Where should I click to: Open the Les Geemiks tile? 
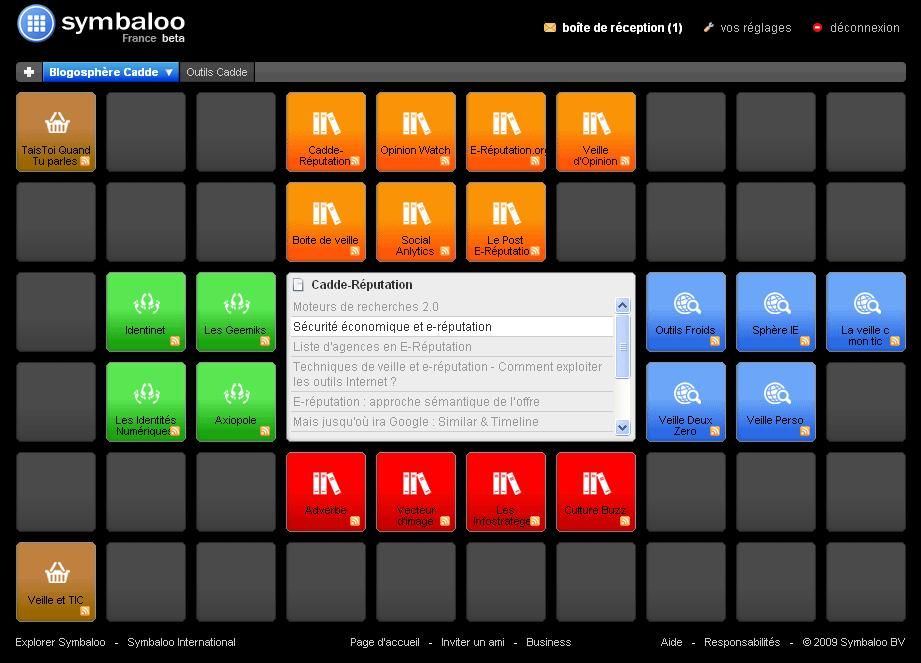[x=236, y=312]
